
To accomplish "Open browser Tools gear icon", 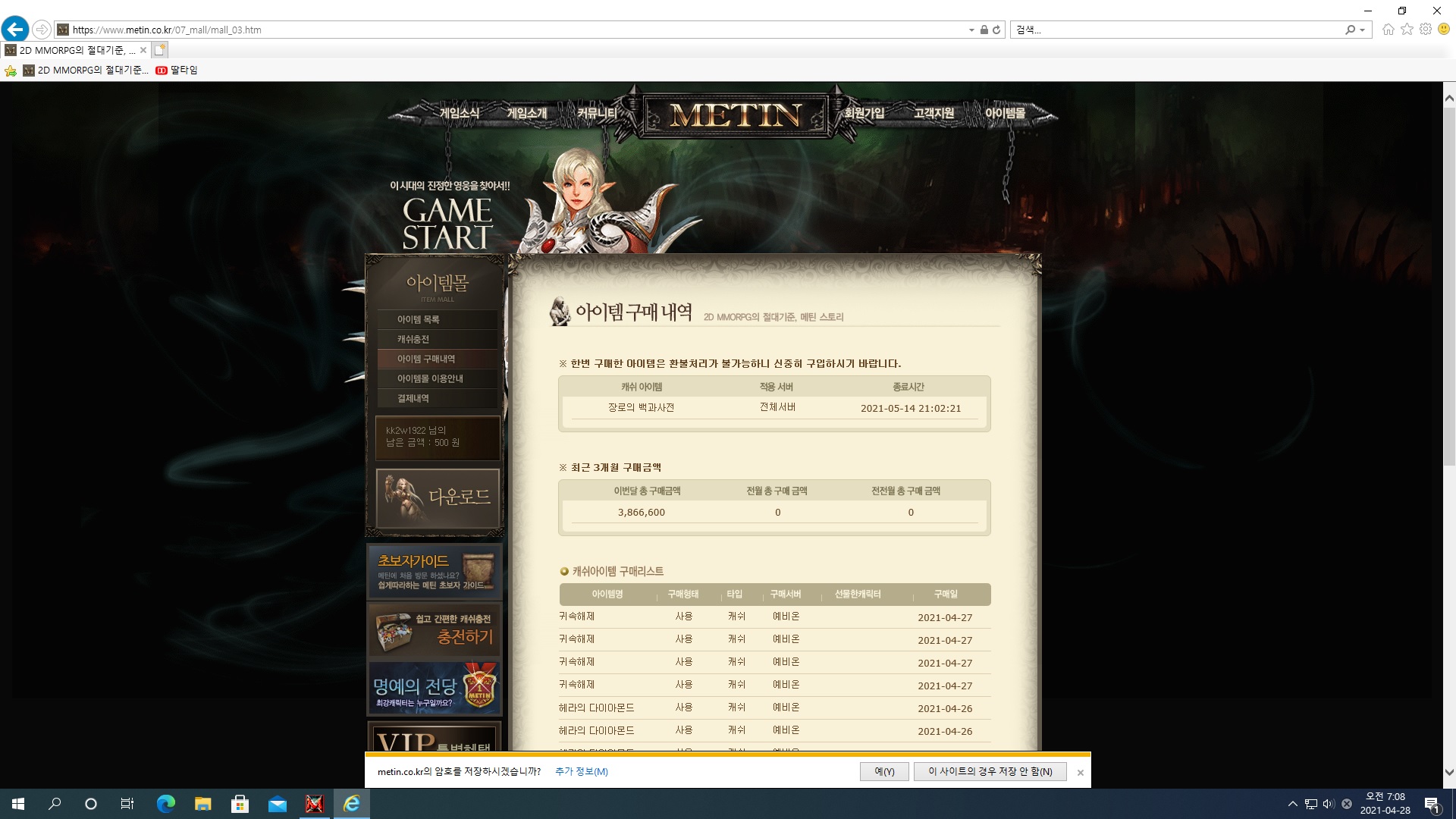I will pyautogui.click(x=1426, y=30).
